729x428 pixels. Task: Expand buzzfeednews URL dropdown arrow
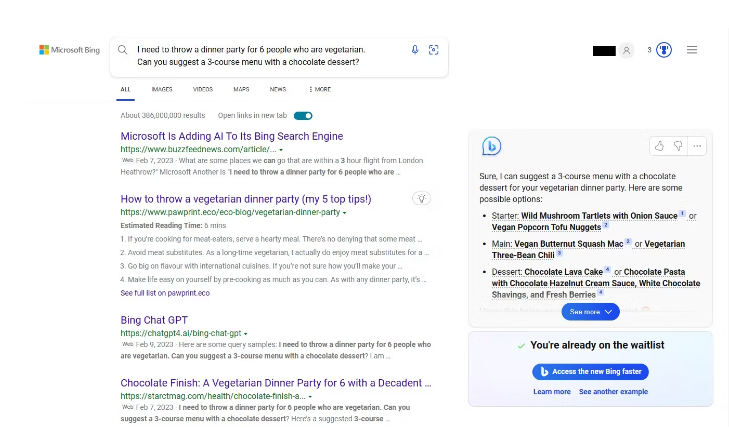[x=281, y=150]
